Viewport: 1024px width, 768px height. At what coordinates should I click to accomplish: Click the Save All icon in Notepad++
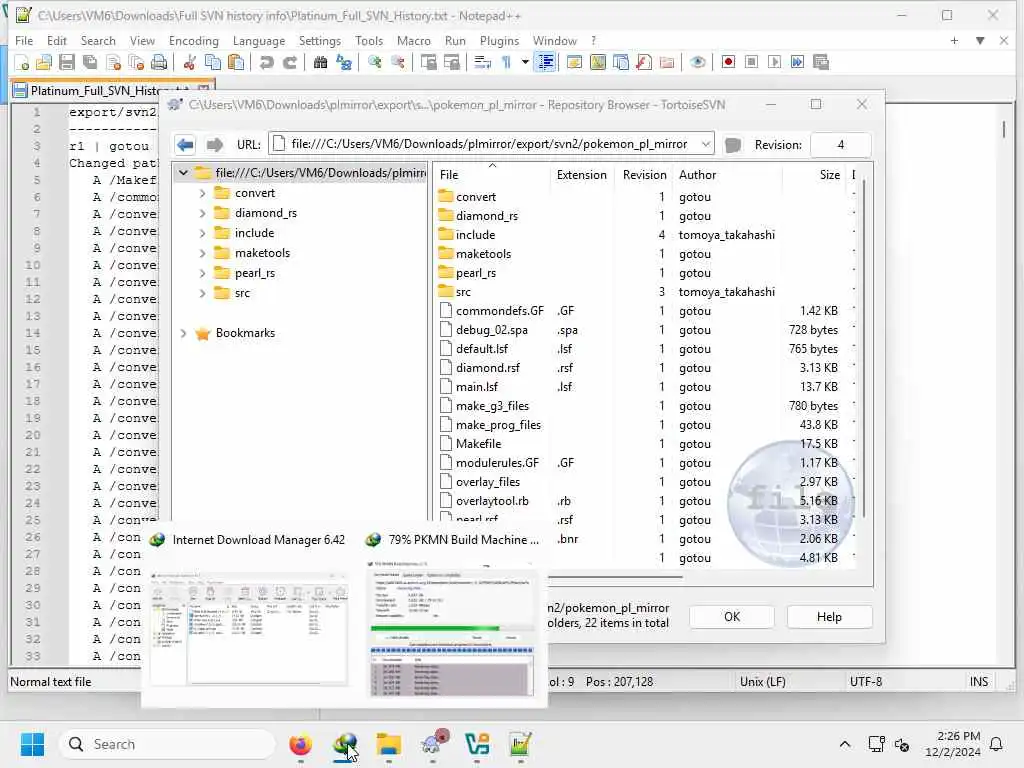click(x=90, y=62)
